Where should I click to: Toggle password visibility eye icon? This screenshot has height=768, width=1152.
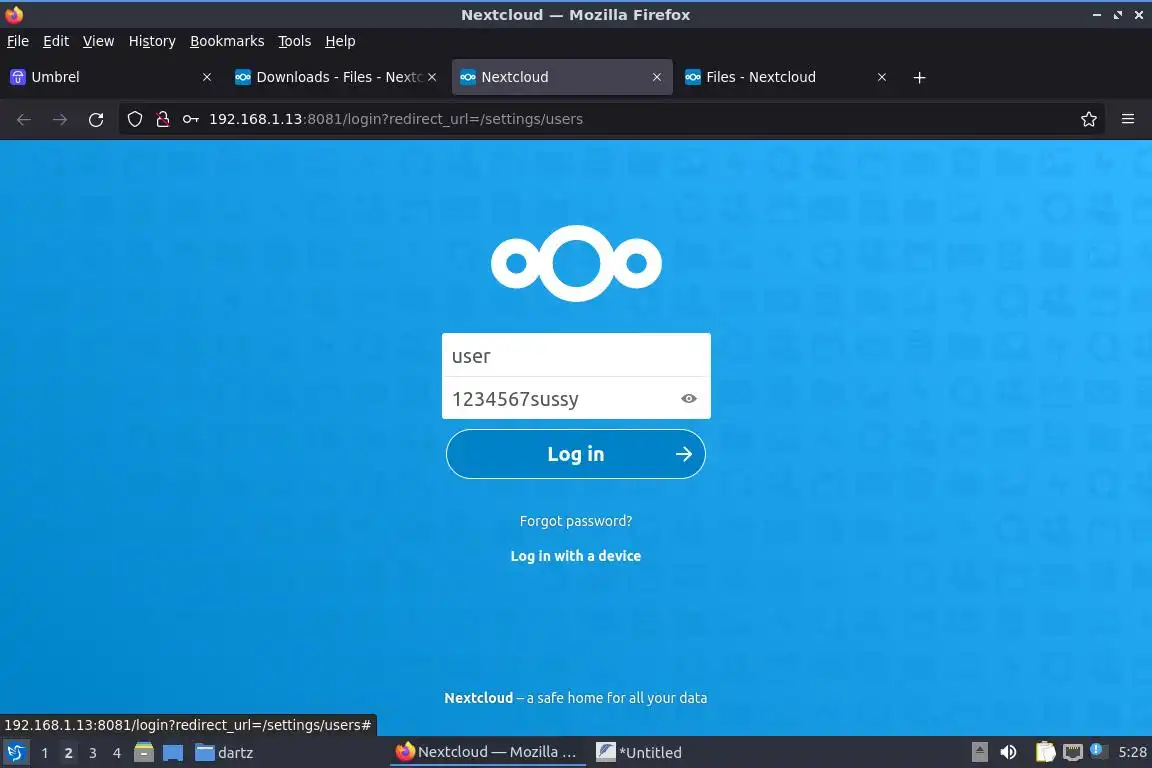pyautogui.click(x=688, y=398)
